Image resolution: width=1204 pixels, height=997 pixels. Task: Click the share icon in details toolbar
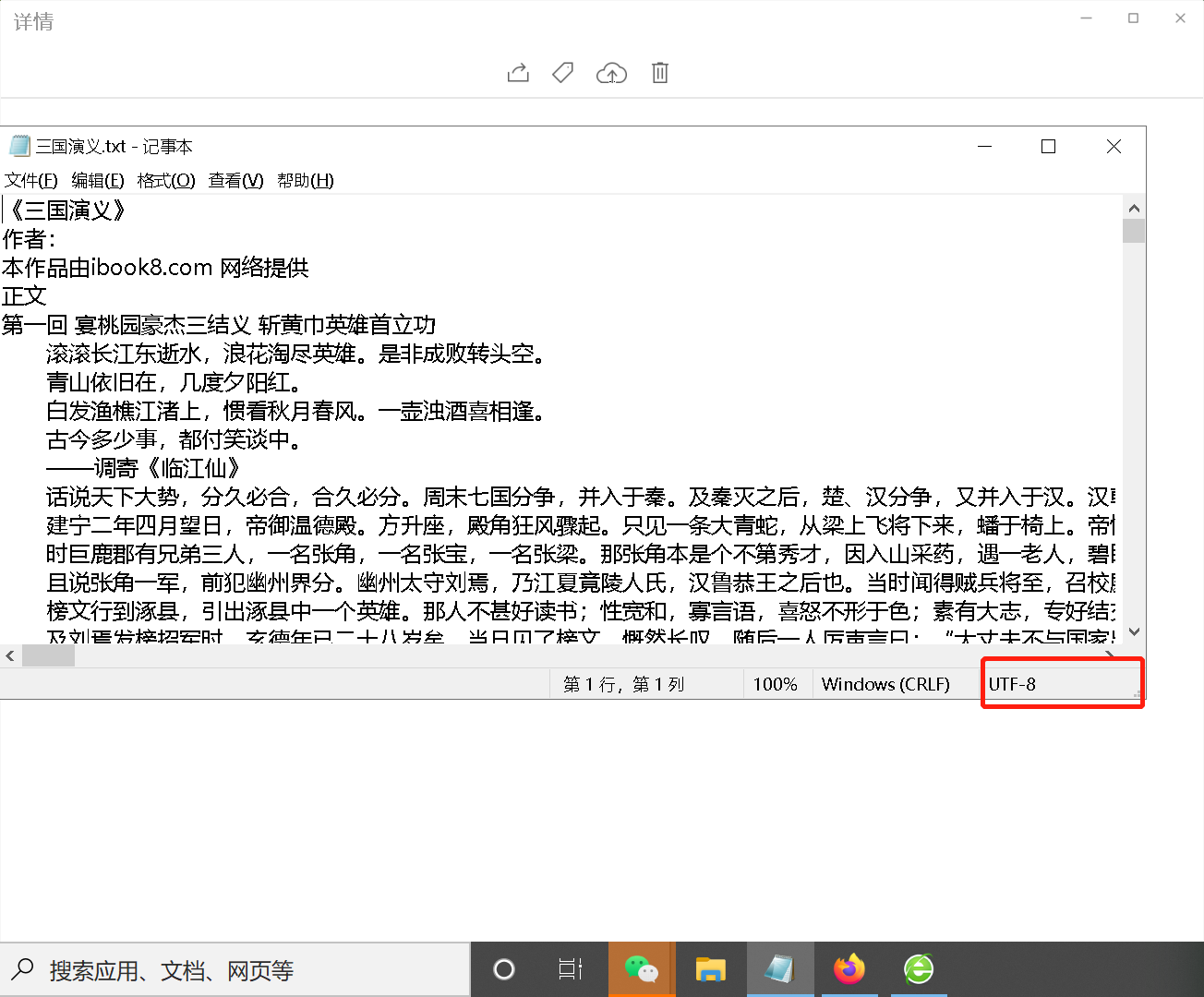click(518, 73)
